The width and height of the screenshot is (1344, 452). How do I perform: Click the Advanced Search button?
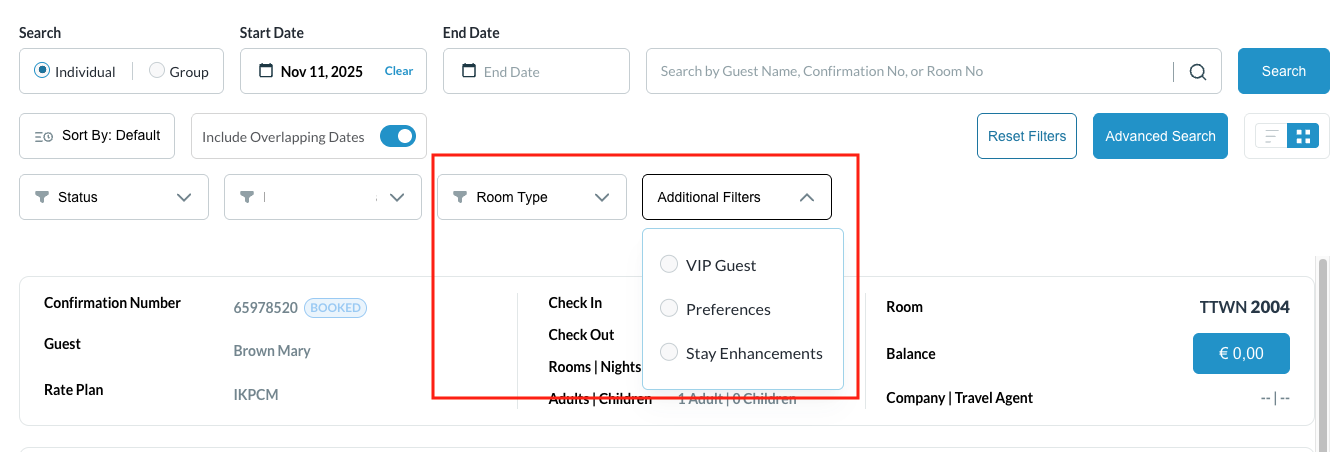[1160, 136]
